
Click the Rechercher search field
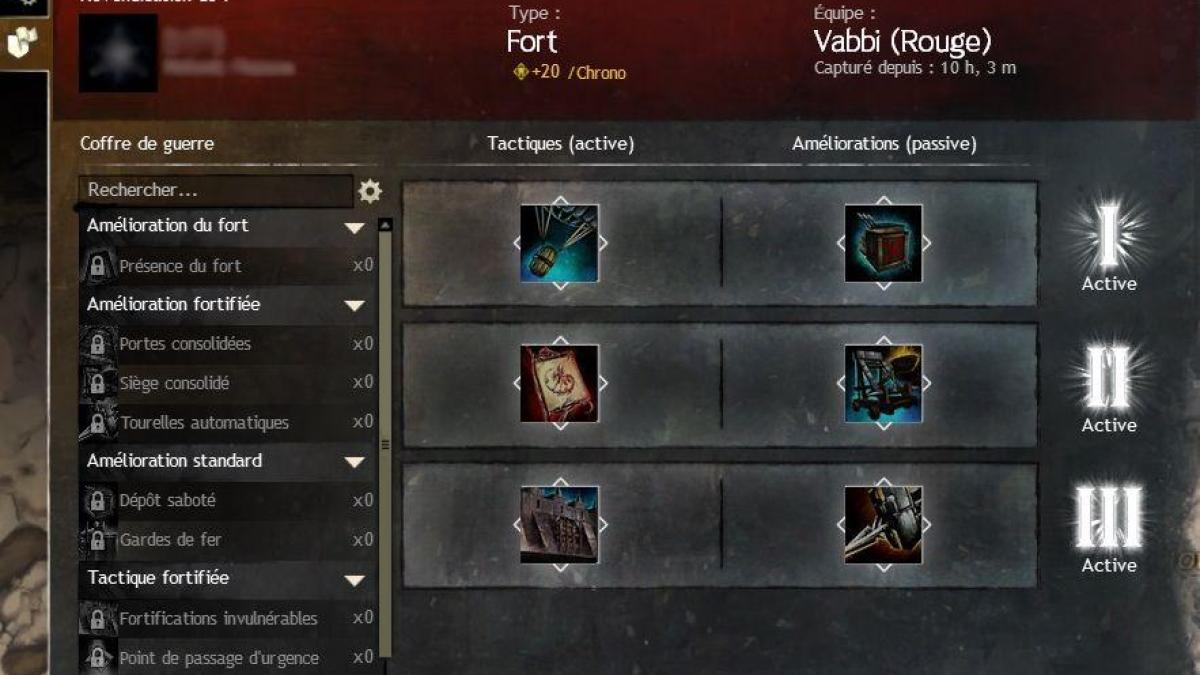pyautogui.click(x=216, y=190)
